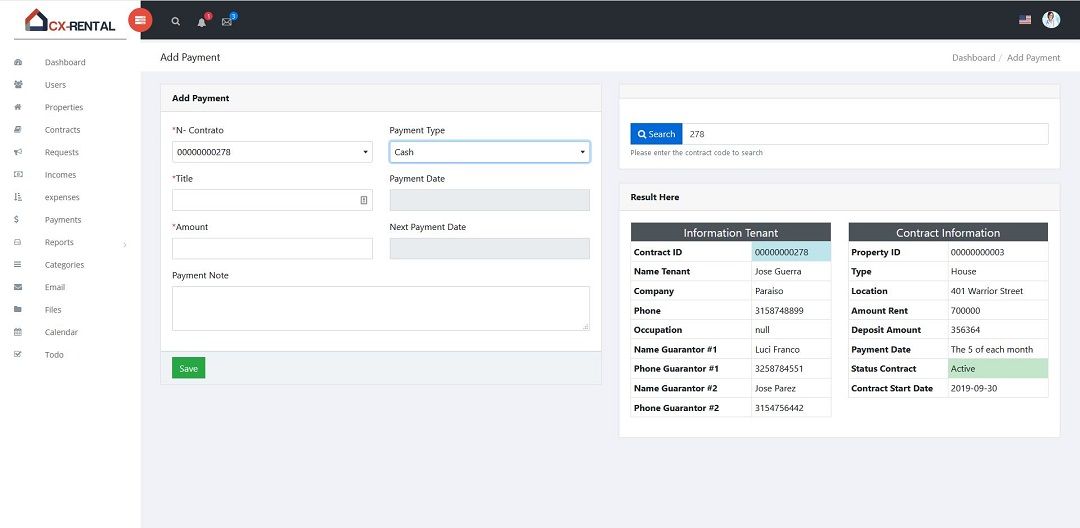
Task: Open the user avatar profile menu
Action: 1051,20
